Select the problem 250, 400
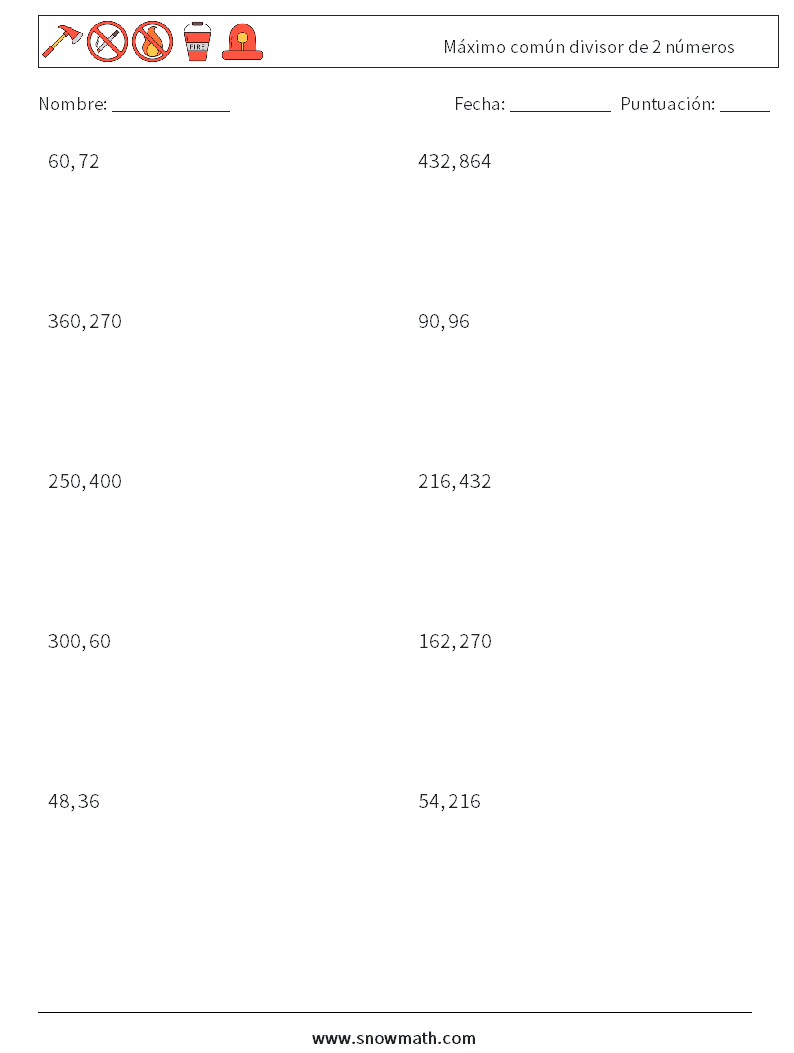Viewport: 794px width, 1053px height. 85,482
